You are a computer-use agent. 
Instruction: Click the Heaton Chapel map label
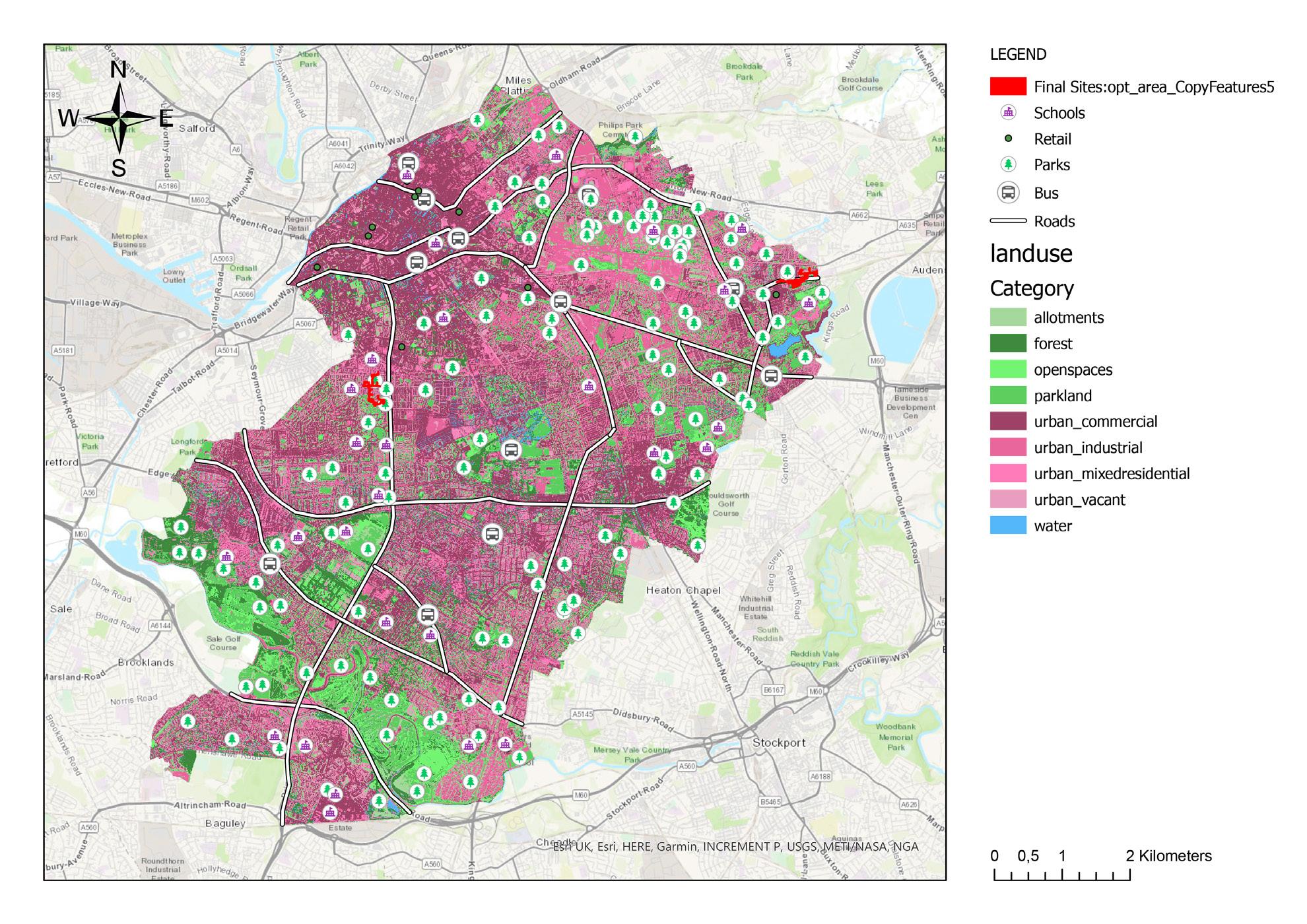click(x=683, y=590)
